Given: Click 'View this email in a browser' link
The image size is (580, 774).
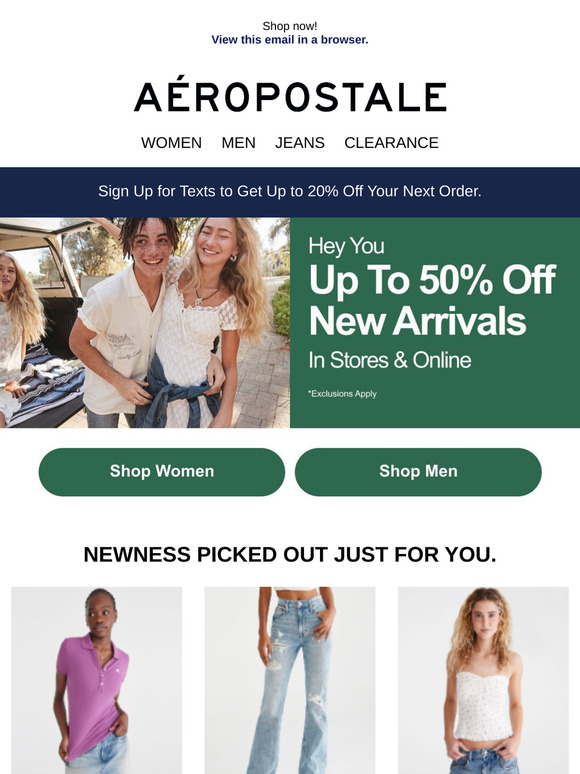Looking at the screenshot, I should point(290,39).
